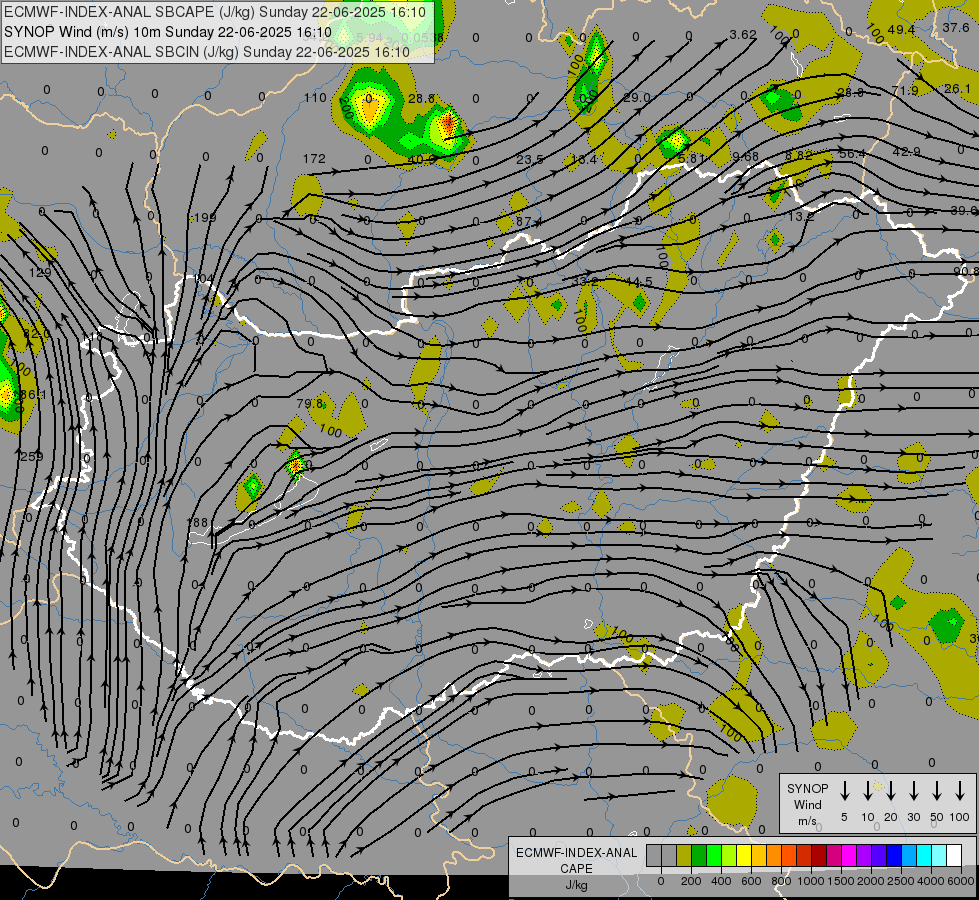The image size is (979, 900).
Task: Click the map value 49.4
Action: (901, 30)
